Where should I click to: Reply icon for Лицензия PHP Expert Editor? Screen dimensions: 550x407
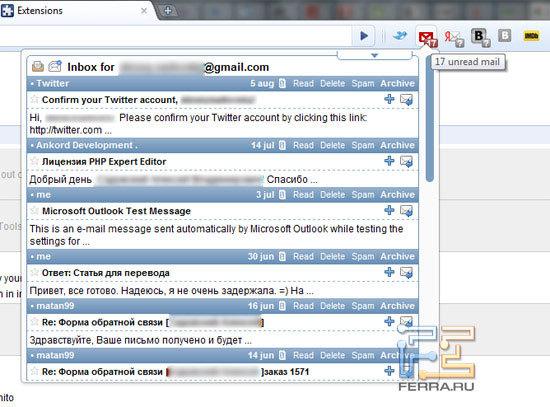[407, 162]
